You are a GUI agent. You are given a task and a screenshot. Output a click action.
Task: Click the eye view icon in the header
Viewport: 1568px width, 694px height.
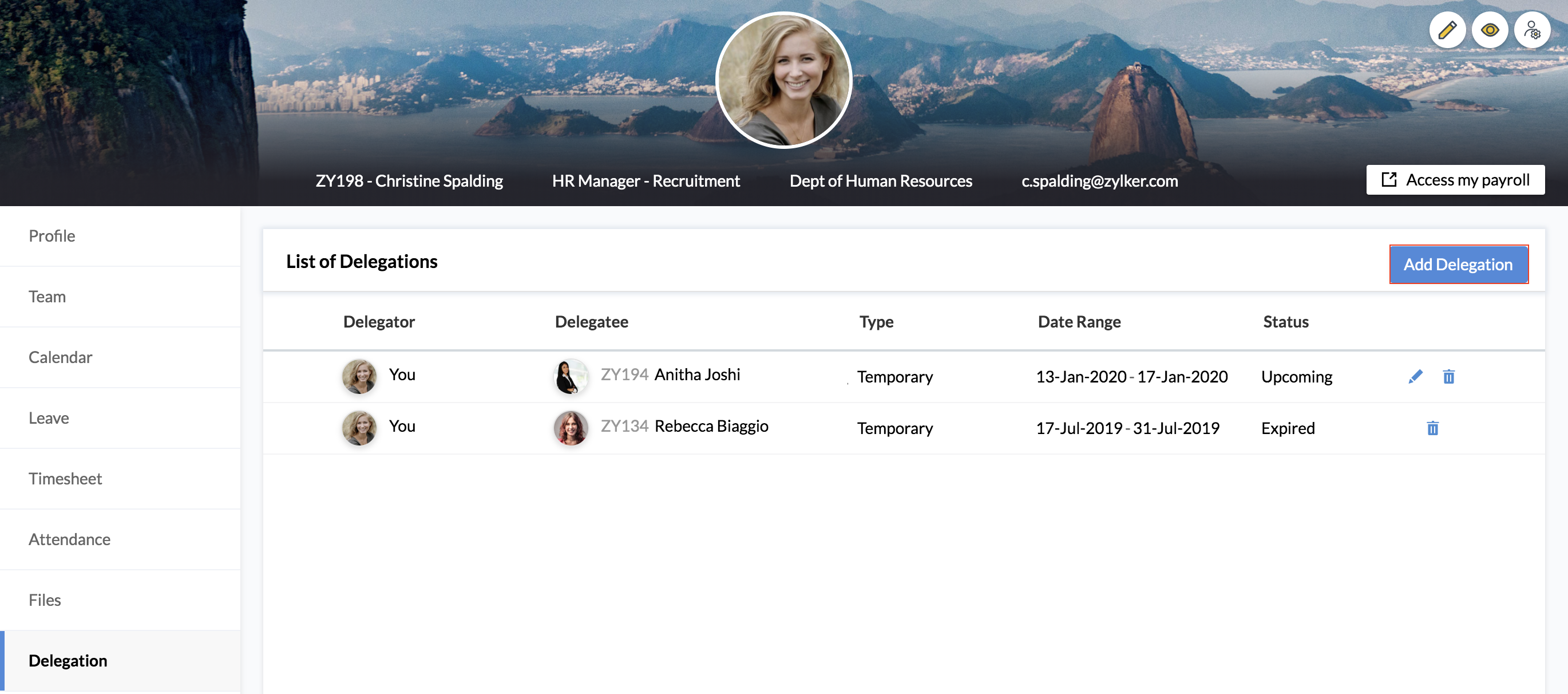(x=1489, y=30)
